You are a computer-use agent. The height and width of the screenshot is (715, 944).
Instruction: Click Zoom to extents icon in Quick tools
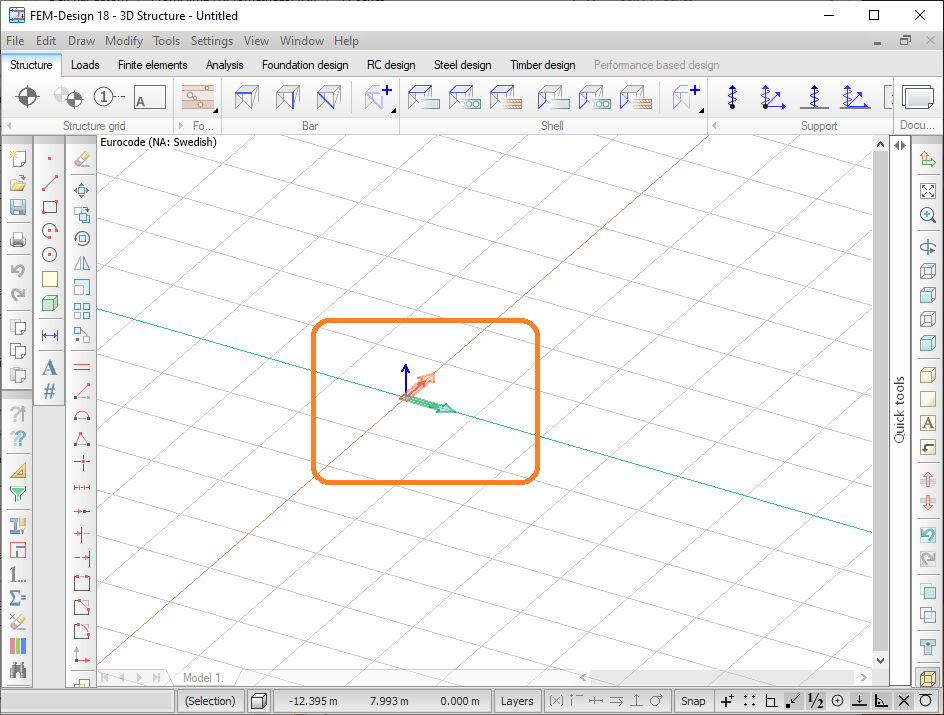pos(928,191)
